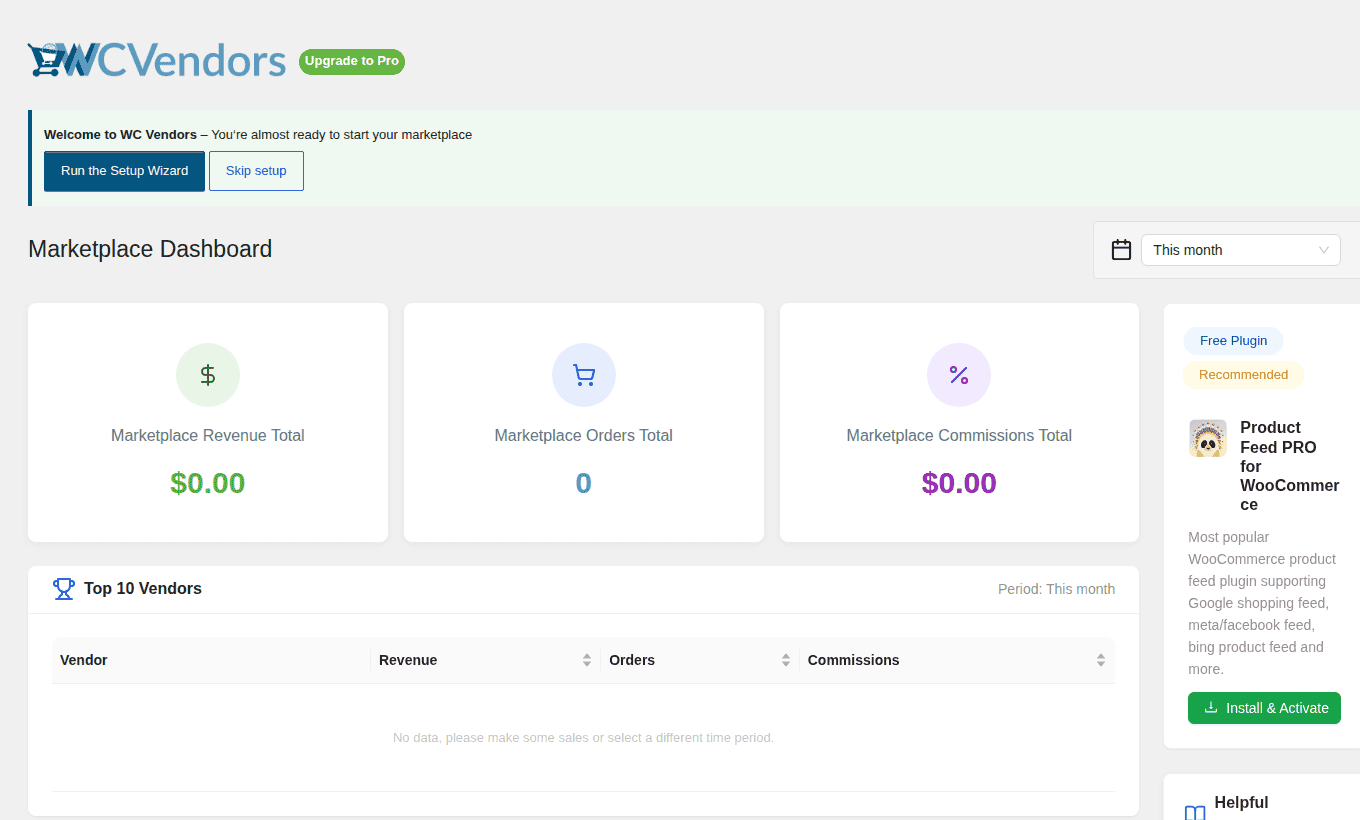Click the cart icon on Orders card
This screenshot has width=1360, height=820.
(x=584, y=375)
